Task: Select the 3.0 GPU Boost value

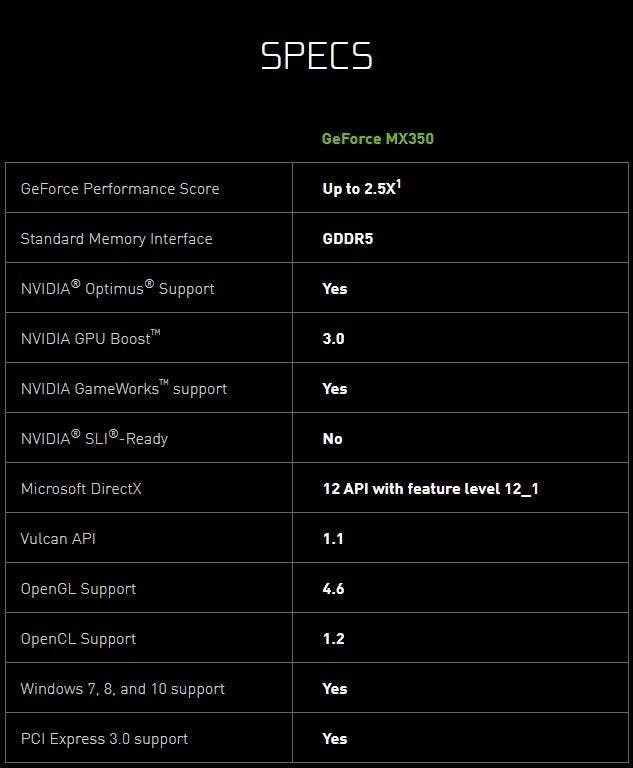Action: coord(333,339)
